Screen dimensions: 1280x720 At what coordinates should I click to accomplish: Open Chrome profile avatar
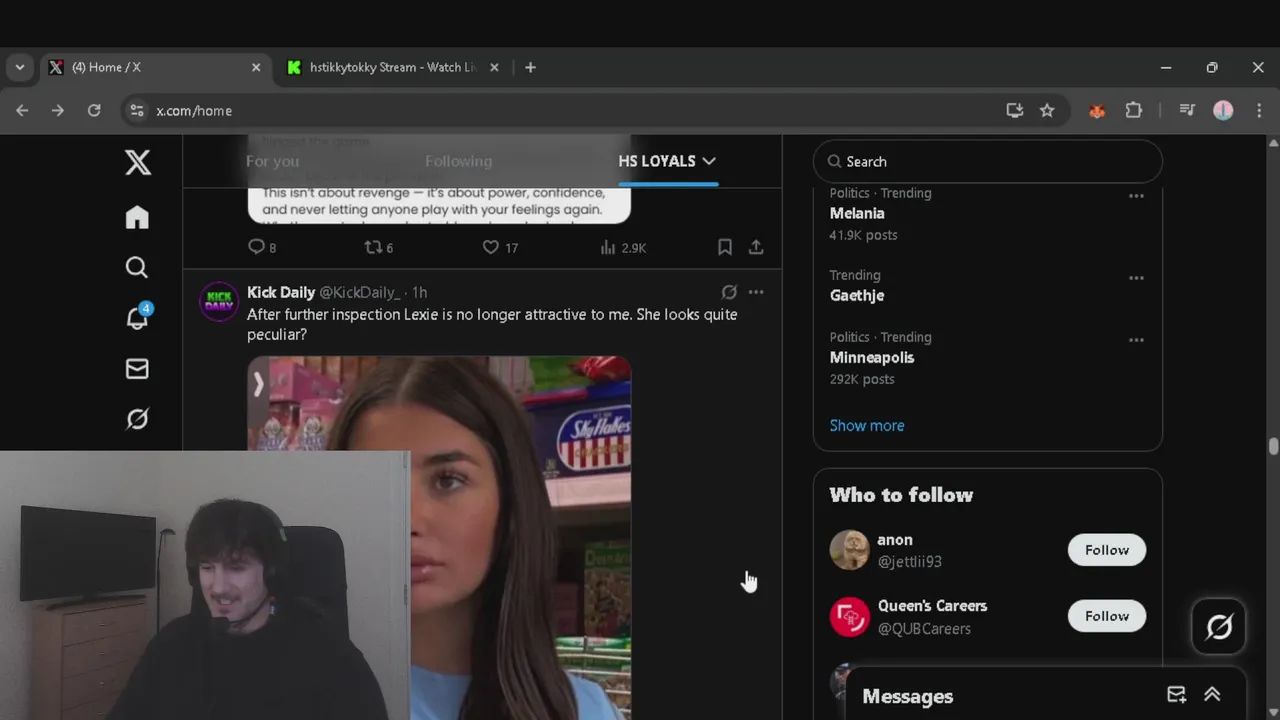(1223, 111)
